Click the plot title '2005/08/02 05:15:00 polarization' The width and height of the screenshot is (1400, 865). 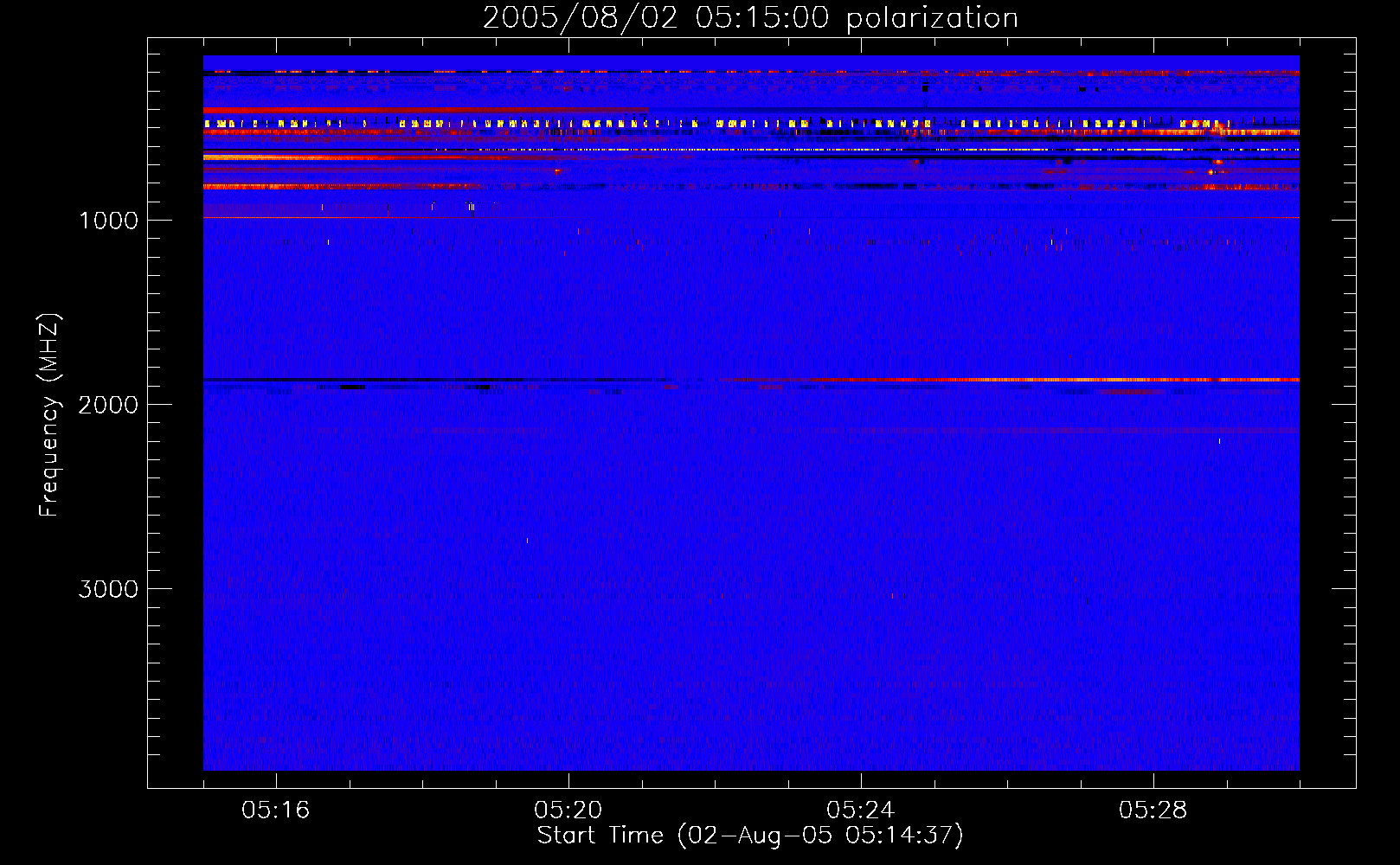750,17
